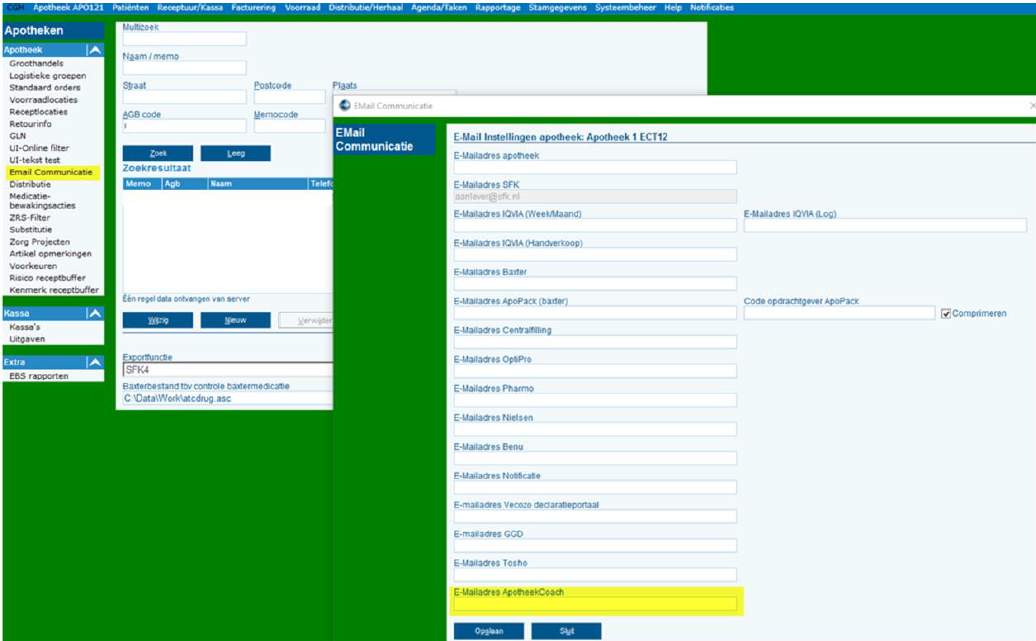This screenshot has width=1036, height=641.
Task: Click the Multizoek input field
Action: pyautogui.click(x=184, y=39)
